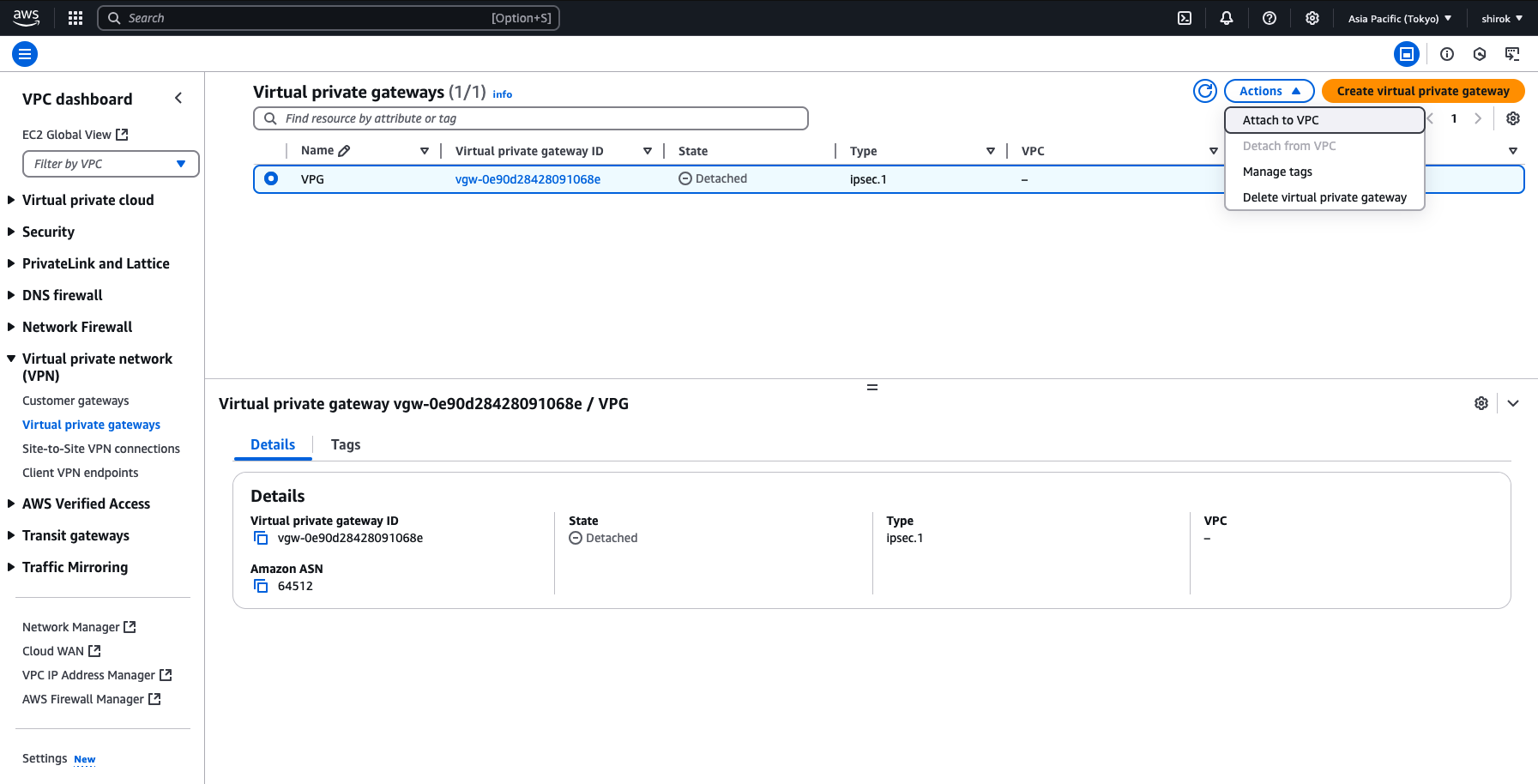This screenshot has width=1538, height=784.
Task: Expand the Traffic Mirroring section
Action: coord(11,567)
